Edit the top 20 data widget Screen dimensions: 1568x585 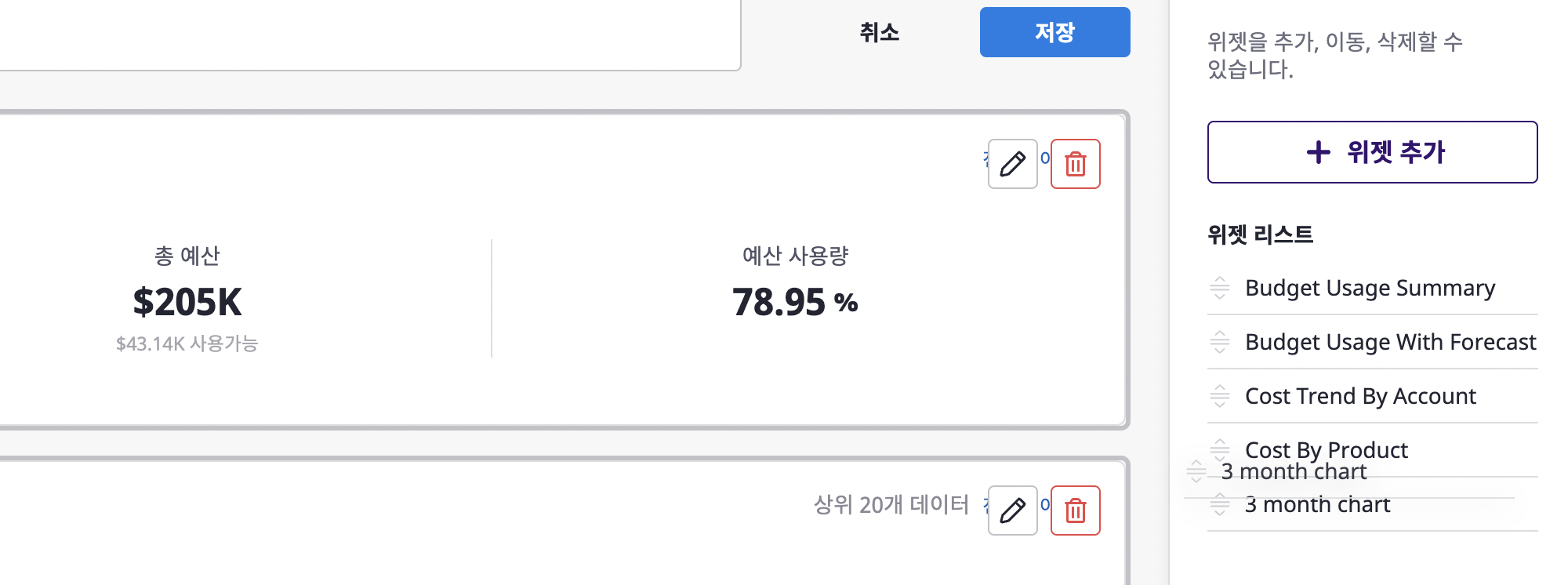pos(1012,511)
